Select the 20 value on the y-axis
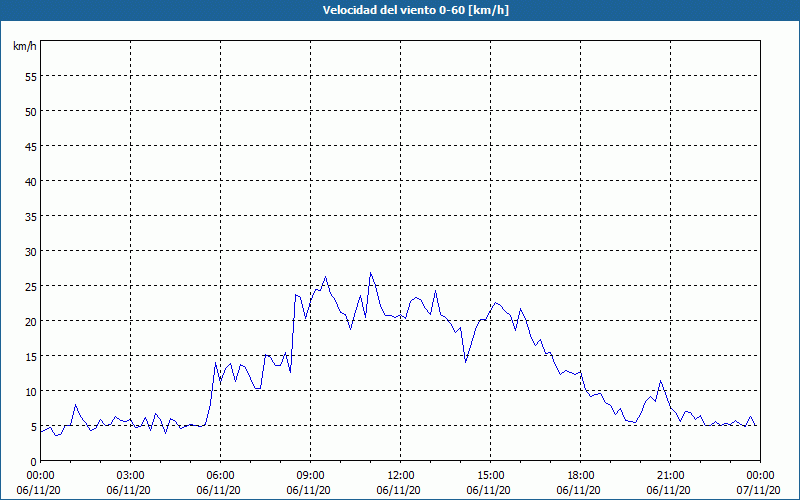This screenshot has width=800, height=500. [x=31, y=321]
